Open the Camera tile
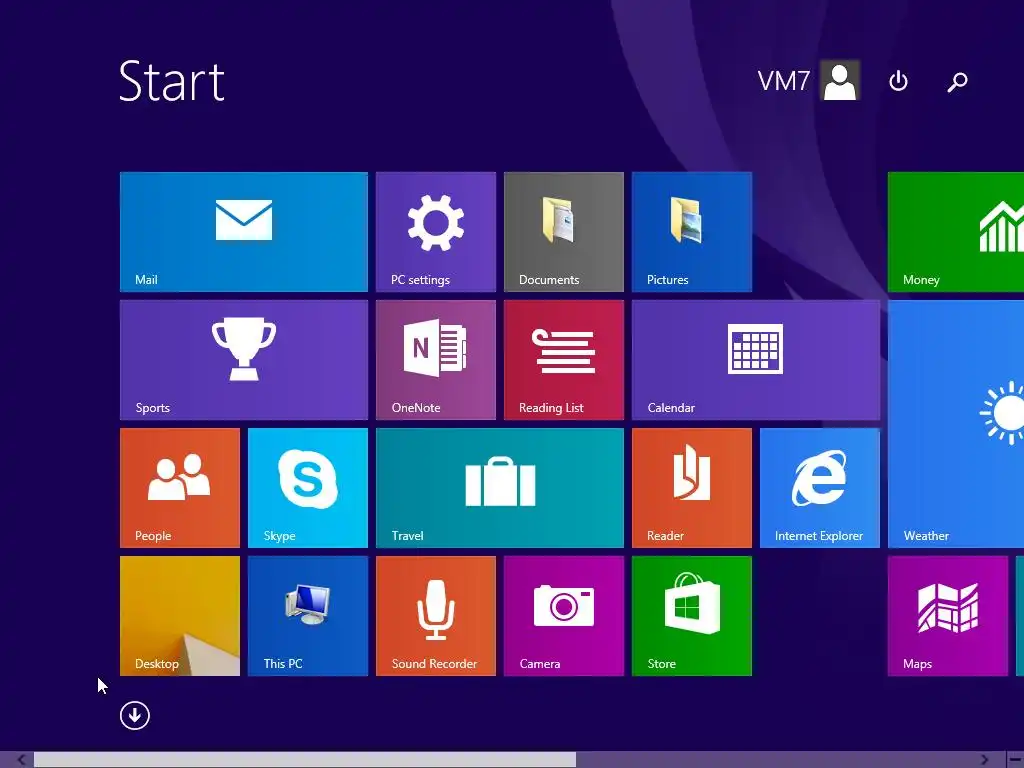This screenshot has width=1024, height=768. (564, 616)
